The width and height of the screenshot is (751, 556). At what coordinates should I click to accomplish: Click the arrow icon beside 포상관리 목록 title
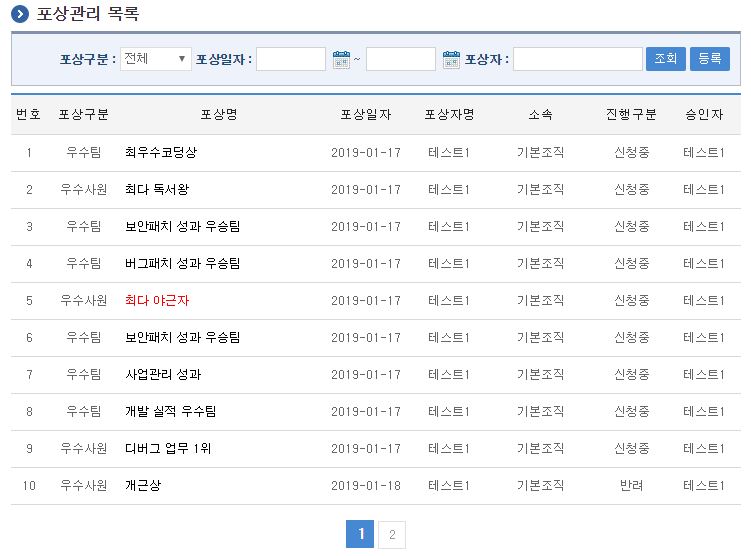20,15
